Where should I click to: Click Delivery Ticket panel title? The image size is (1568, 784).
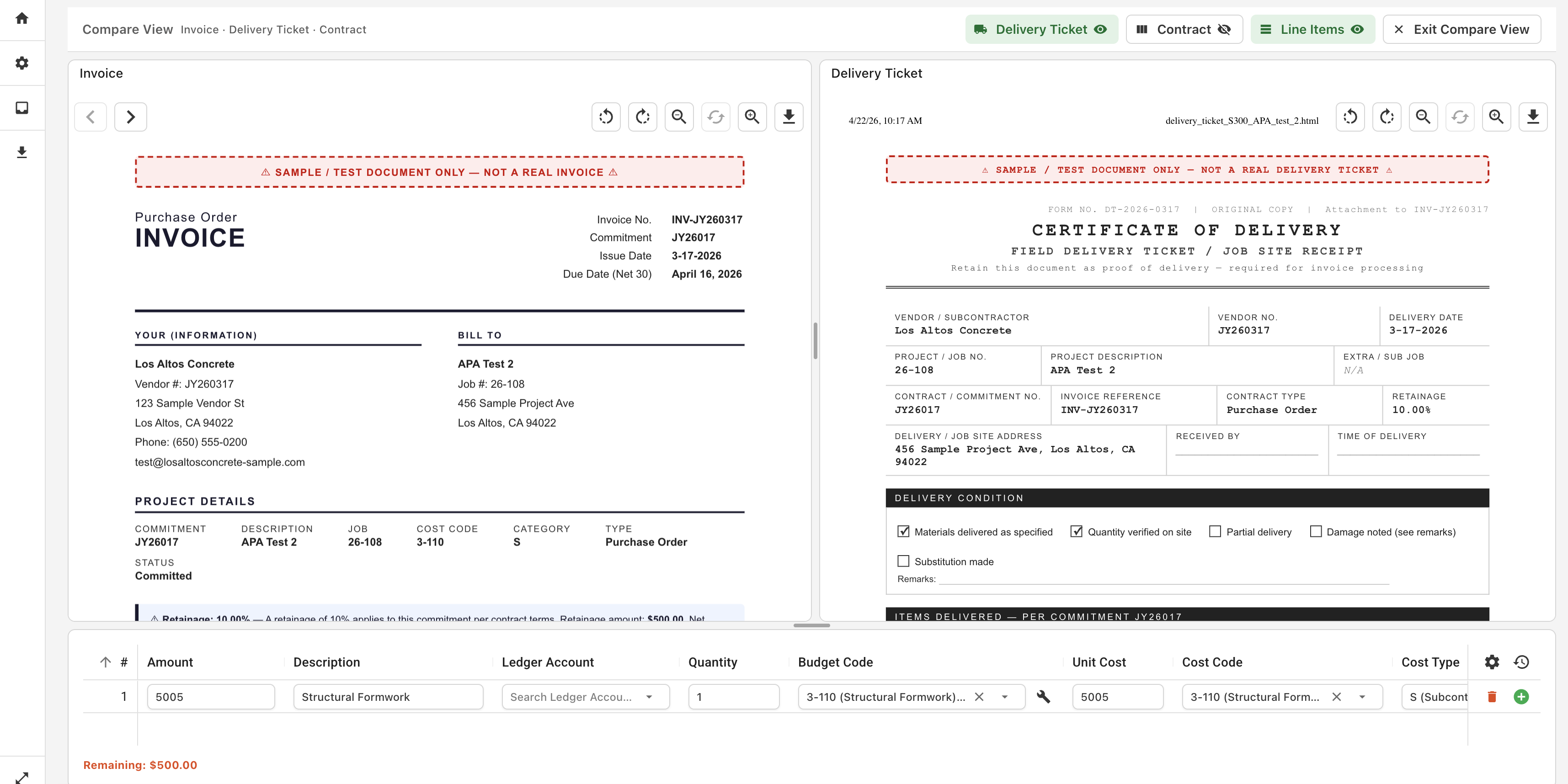point(876,73)
